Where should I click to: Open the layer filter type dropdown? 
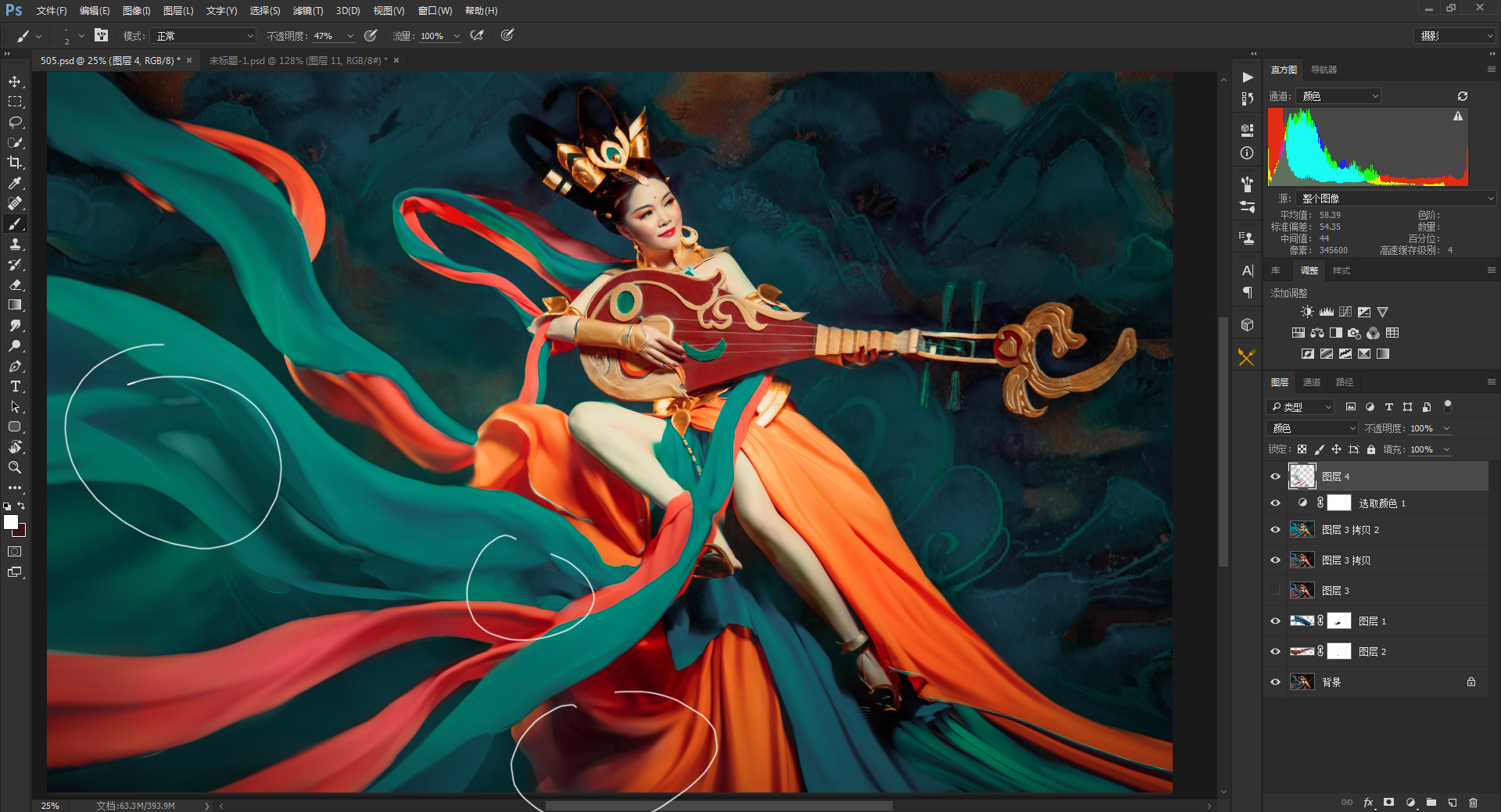pyautogui.click(x=1300, y=406)
